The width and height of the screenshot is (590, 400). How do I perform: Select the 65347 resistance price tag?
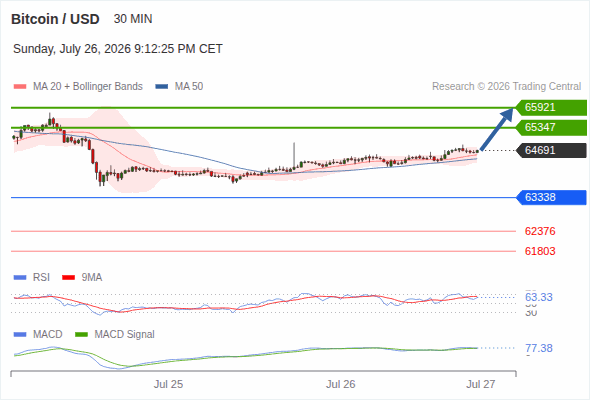(x=551, y=128)
